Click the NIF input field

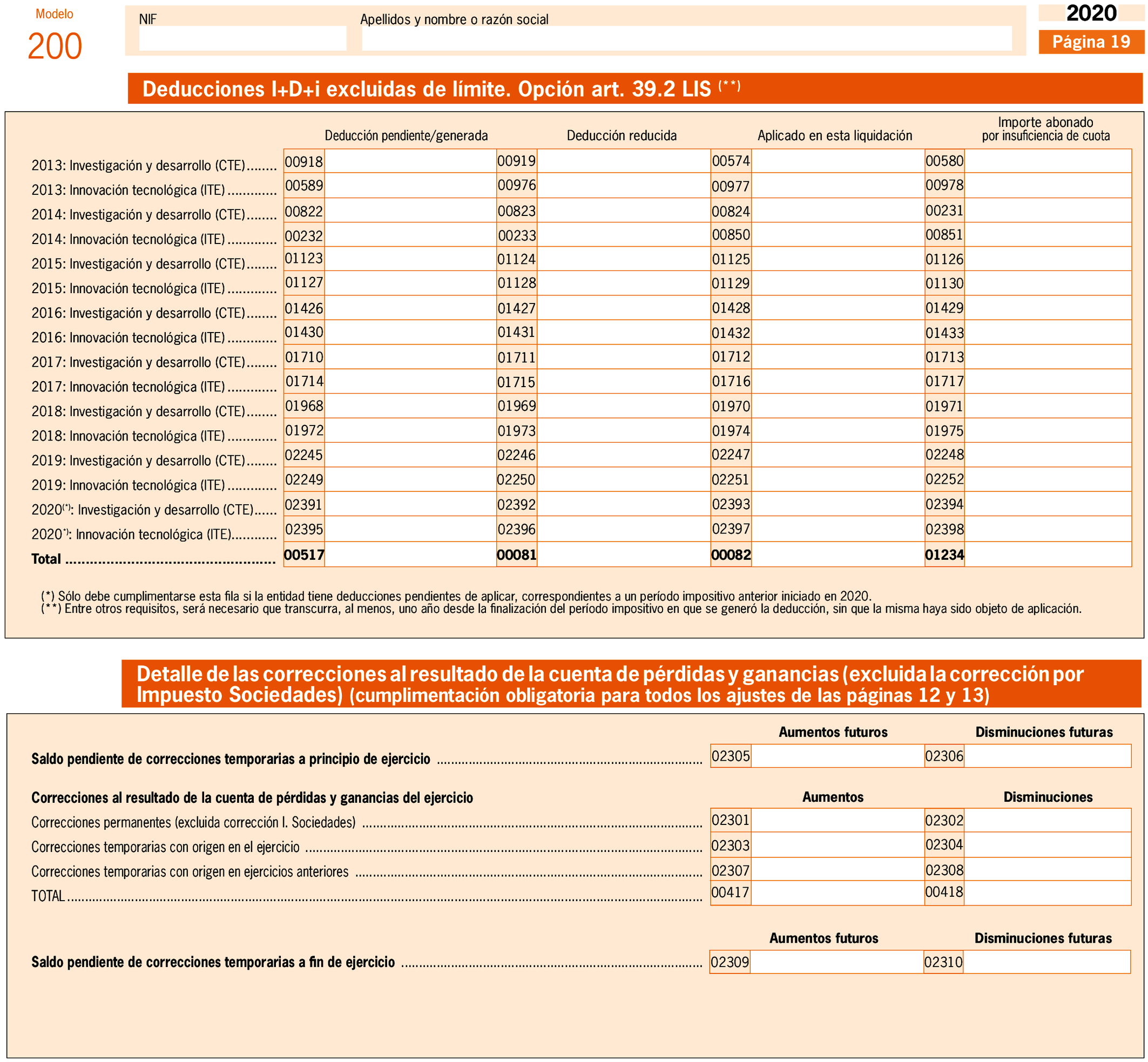[242, 38]
